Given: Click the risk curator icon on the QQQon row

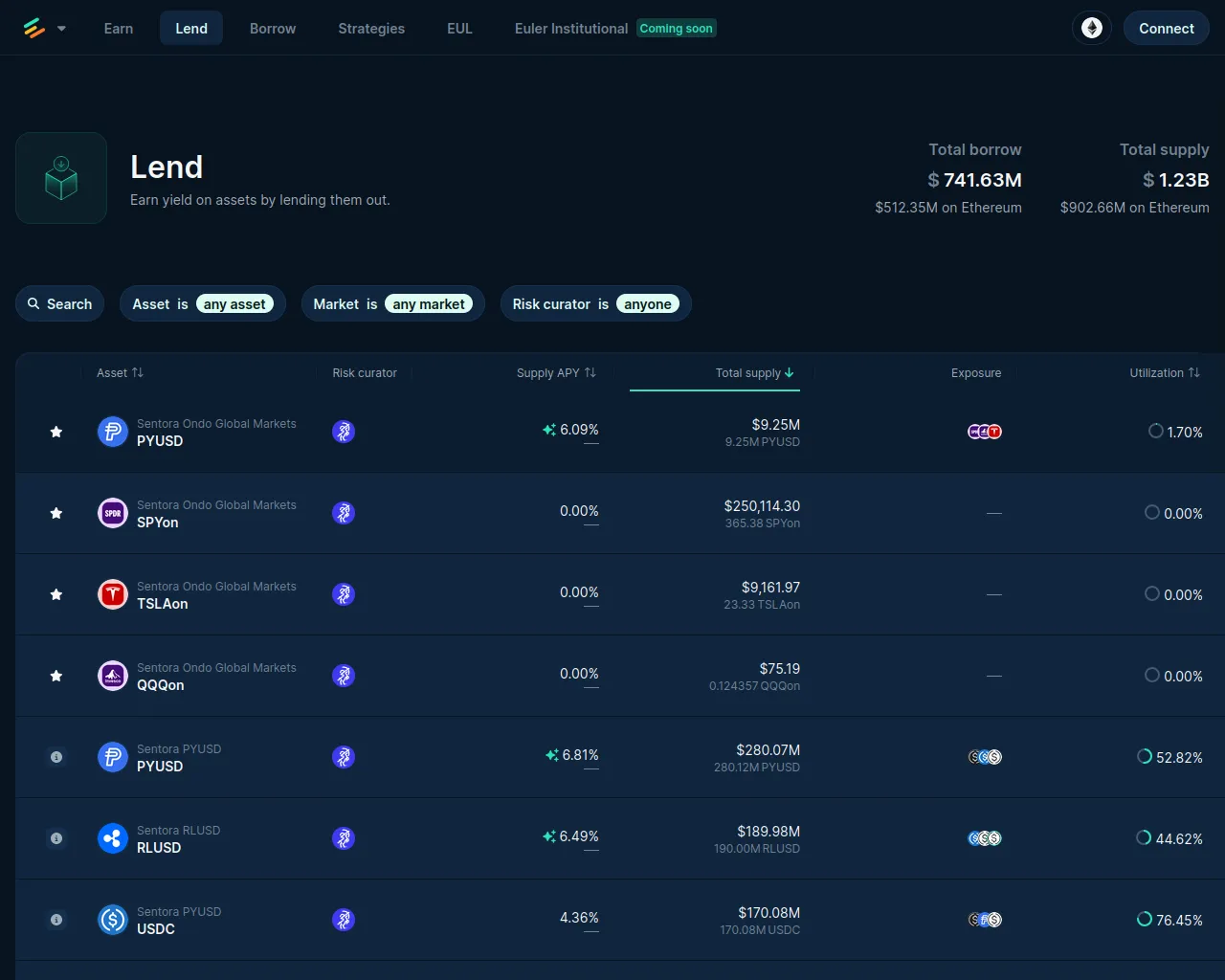Looking at the screenshot, I should coord(344,677).
